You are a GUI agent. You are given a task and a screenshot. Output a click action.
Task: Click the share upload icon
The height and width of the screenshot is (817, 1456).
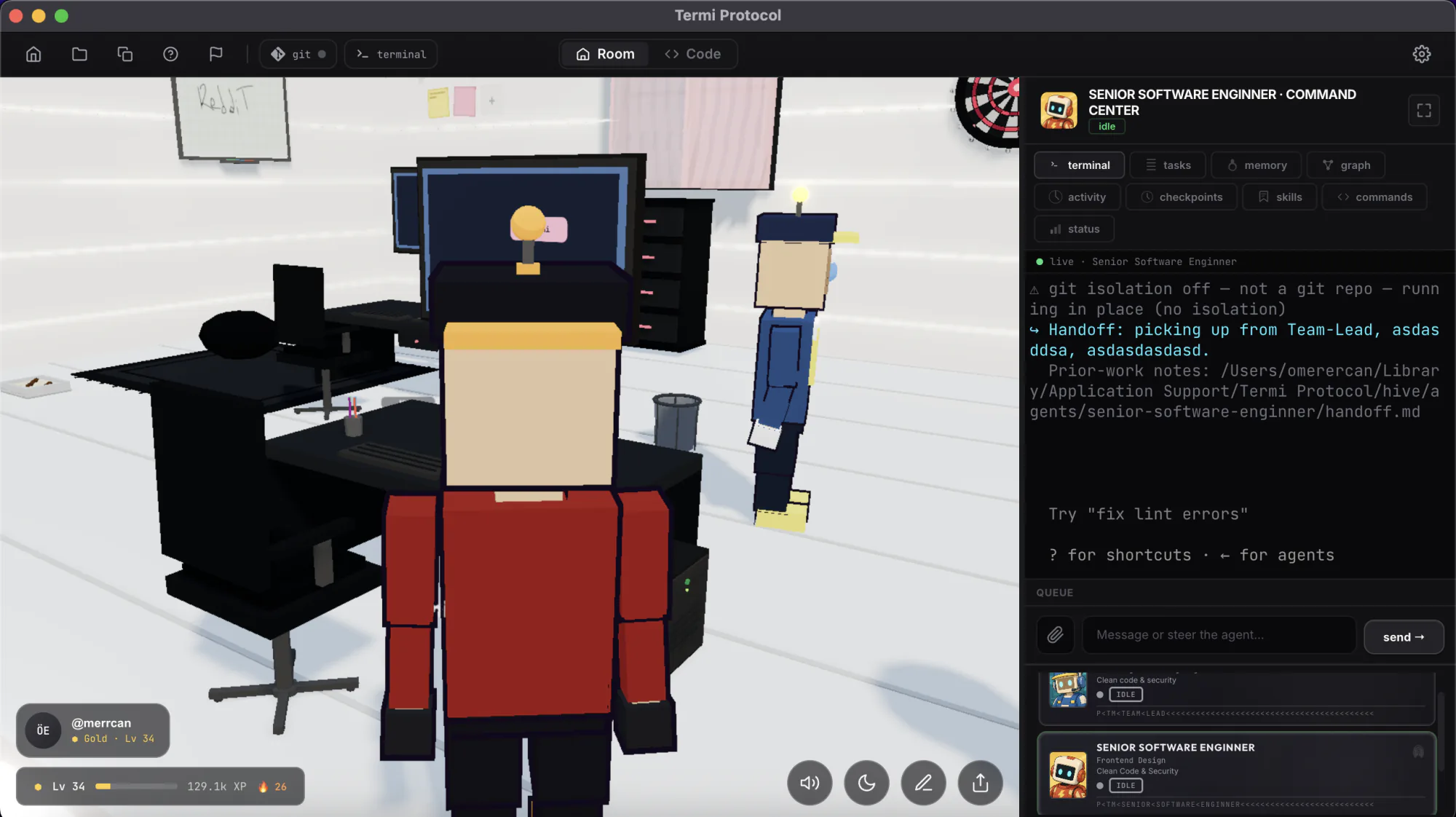click(x=980, y=783)
